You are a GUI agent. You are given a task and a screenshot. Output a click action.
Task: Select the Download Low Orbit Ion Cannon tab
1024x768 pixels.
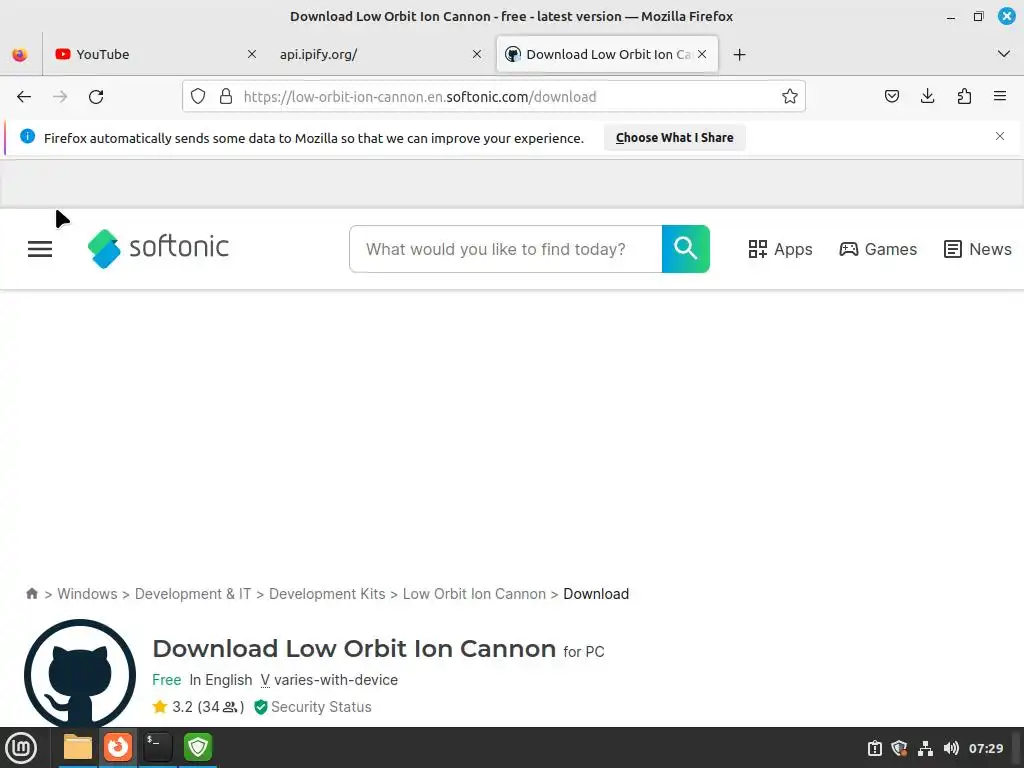click(607, 54)
